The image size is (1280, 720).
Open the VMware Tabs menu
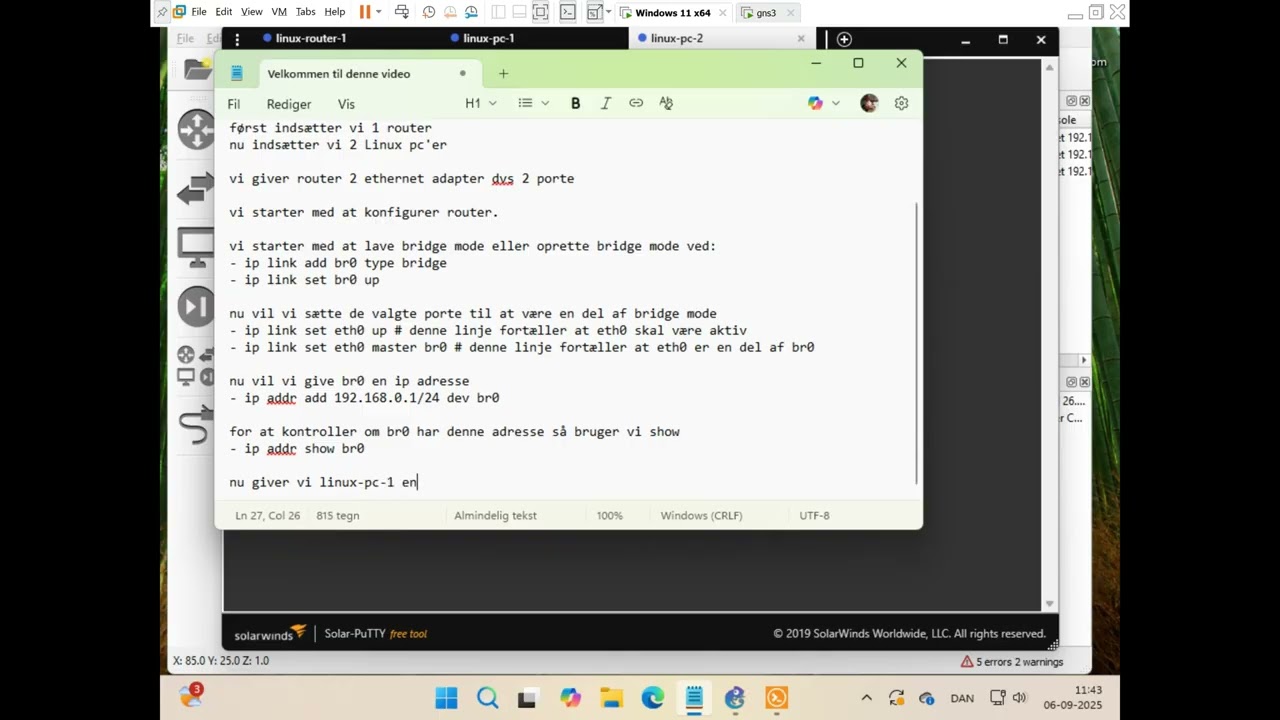[x=305, y=12]
